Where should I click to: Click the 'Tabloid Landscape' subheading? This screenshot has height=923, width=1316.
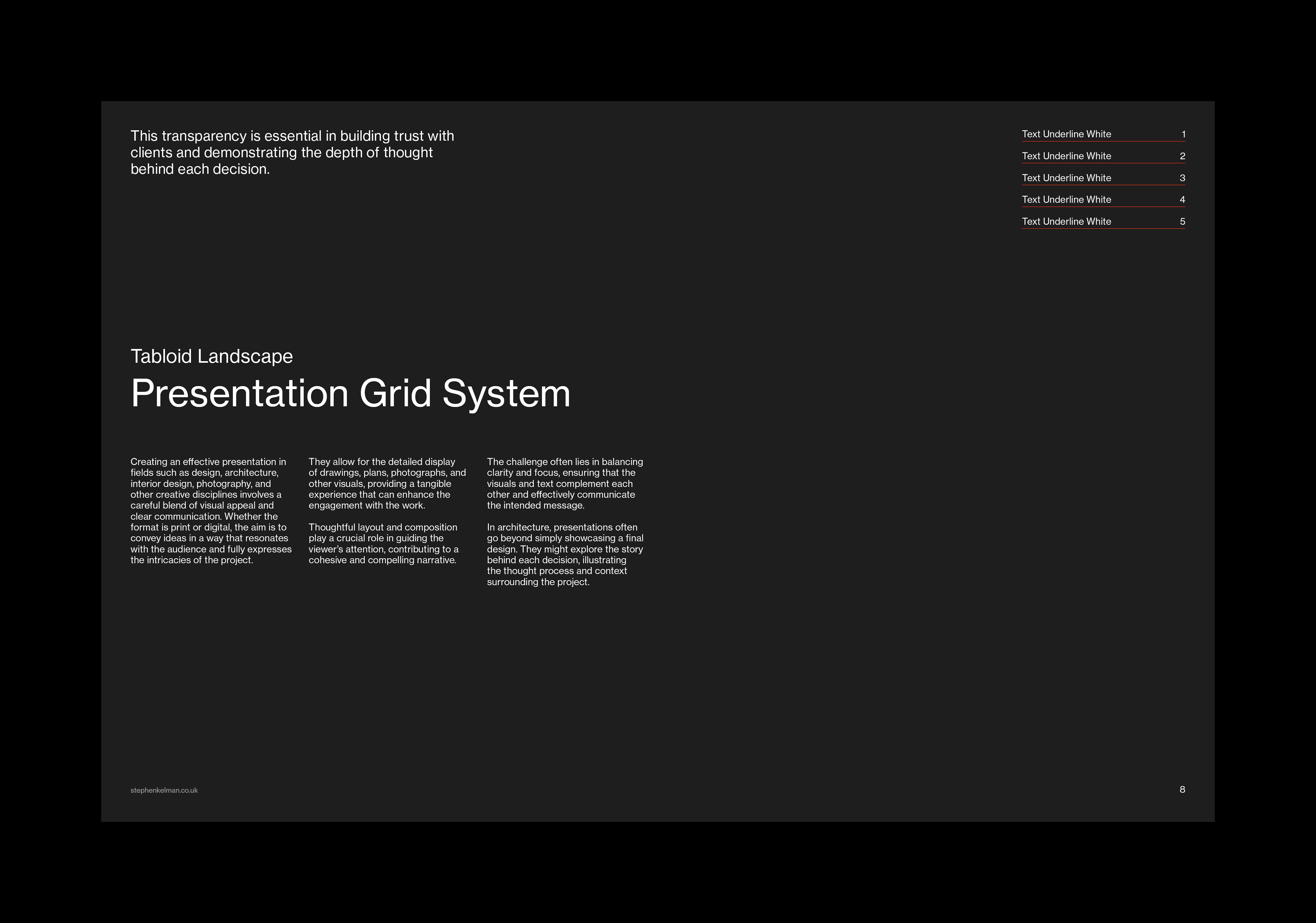pyautogui.click(x=211, y=356)
